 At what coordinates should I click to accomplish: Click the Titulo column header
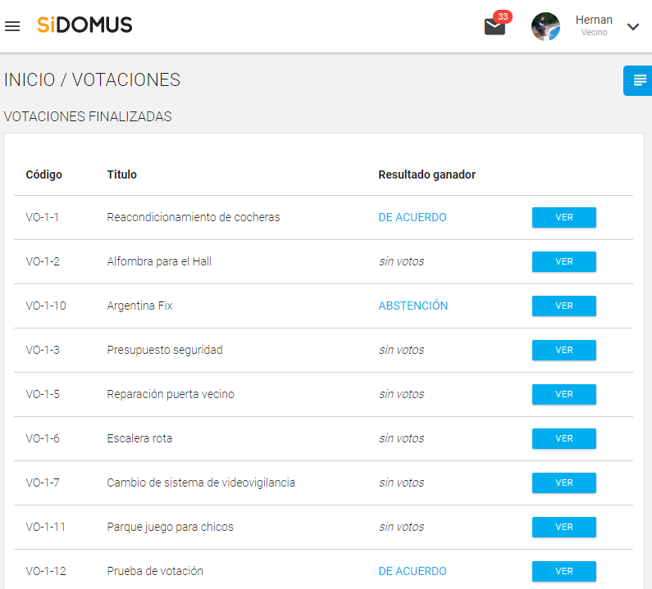click(x=122, y=174)
